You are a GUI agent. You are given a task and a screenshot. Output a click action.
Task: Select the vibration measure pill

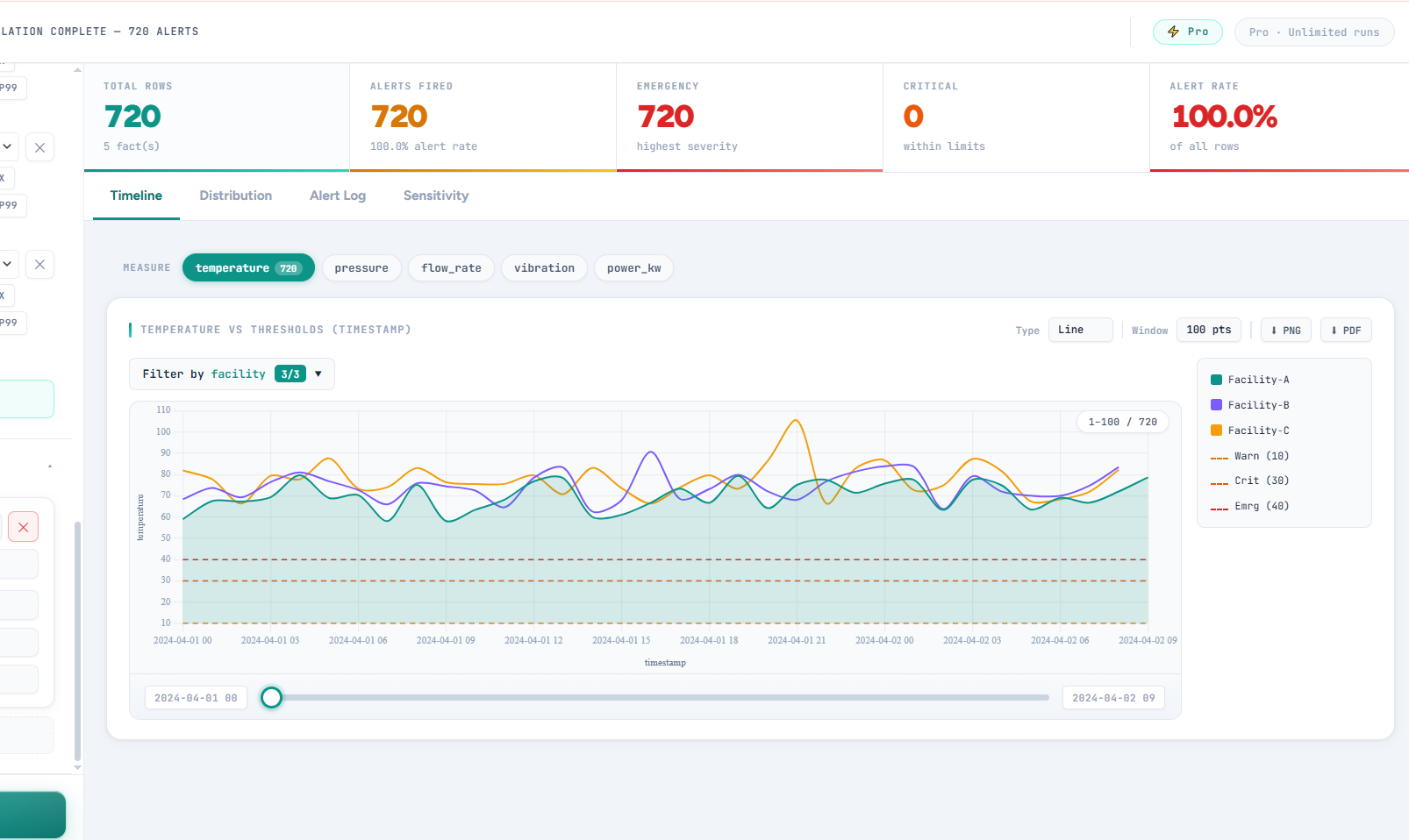point(544,267)
